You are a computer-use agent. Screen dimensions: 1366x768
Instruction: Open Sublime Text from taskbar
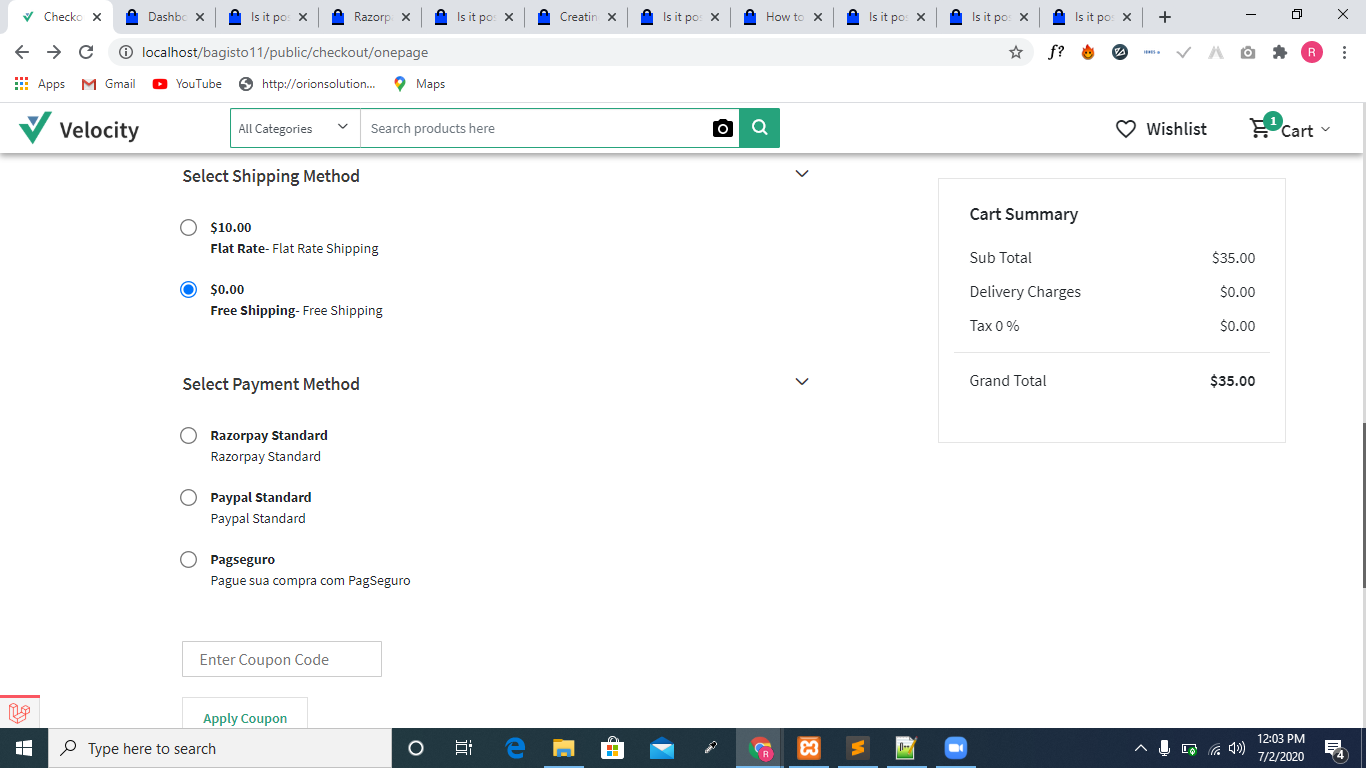coord(857,748)
